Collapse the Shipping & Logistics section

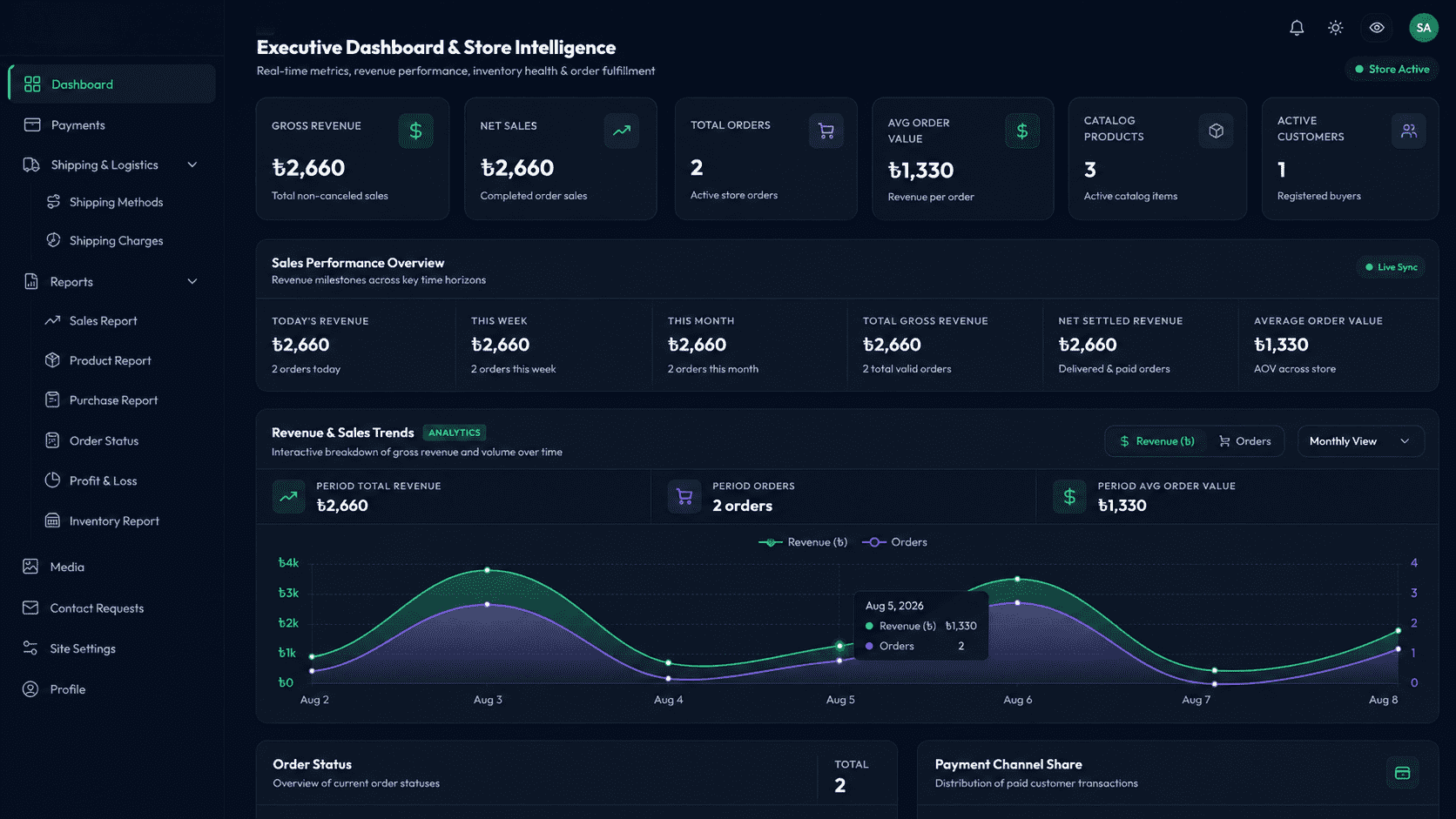pos(192,164)
